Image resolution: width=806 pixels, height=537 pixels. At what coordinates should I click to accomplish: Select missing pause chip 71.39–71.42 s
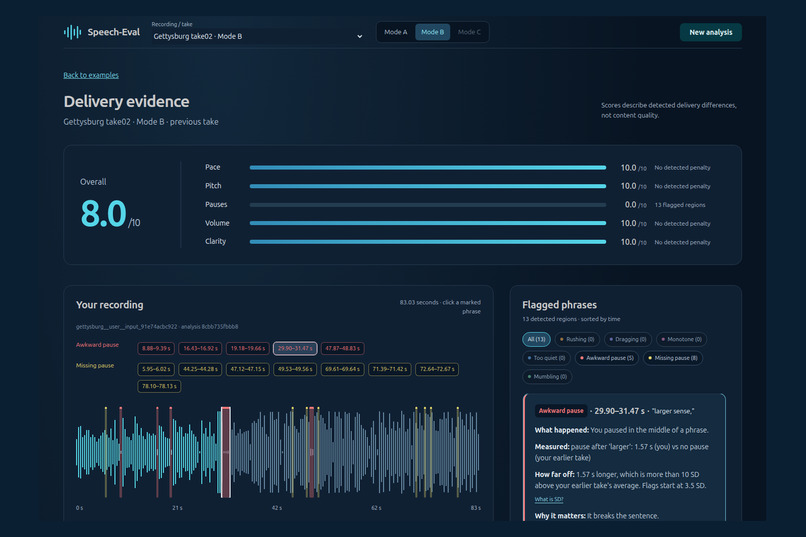click(390, 369)
